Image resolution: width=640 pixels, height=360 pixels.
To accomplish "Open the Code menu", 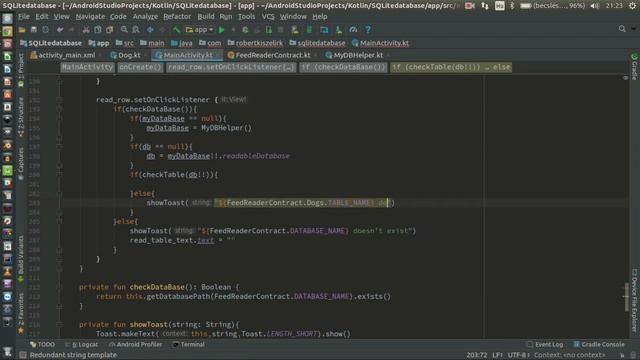I will click(x=118, y=16).
